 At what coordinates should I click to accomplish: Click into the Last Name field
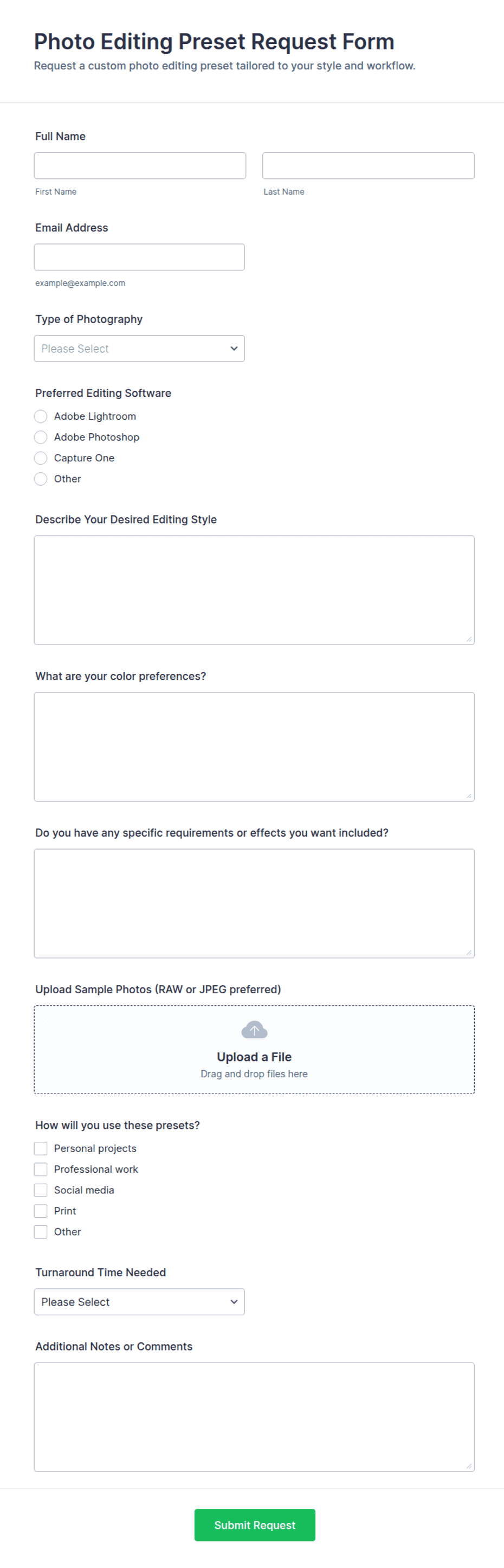tap(369, 165)
